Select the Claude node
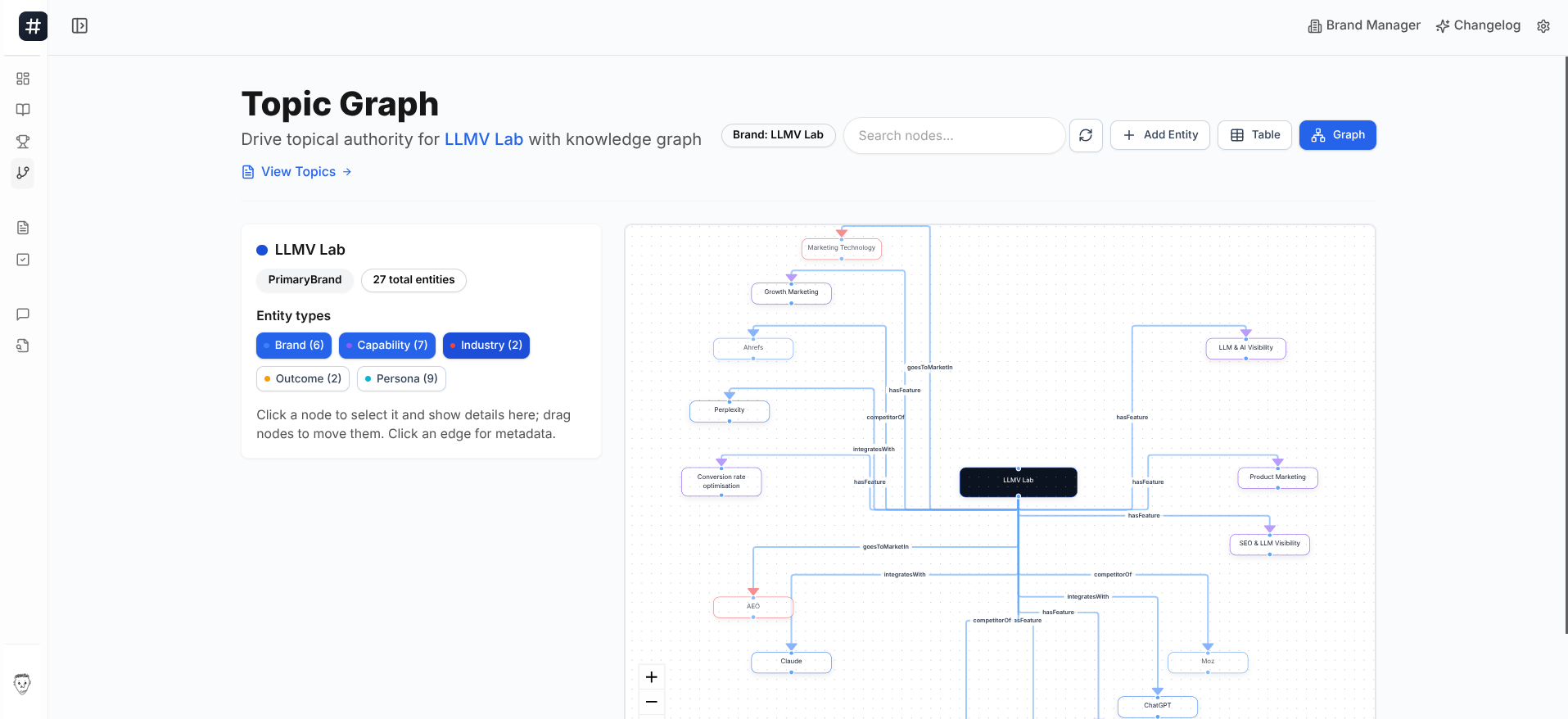The width and height of the screenshot is (1568, 719). point(791,662)
